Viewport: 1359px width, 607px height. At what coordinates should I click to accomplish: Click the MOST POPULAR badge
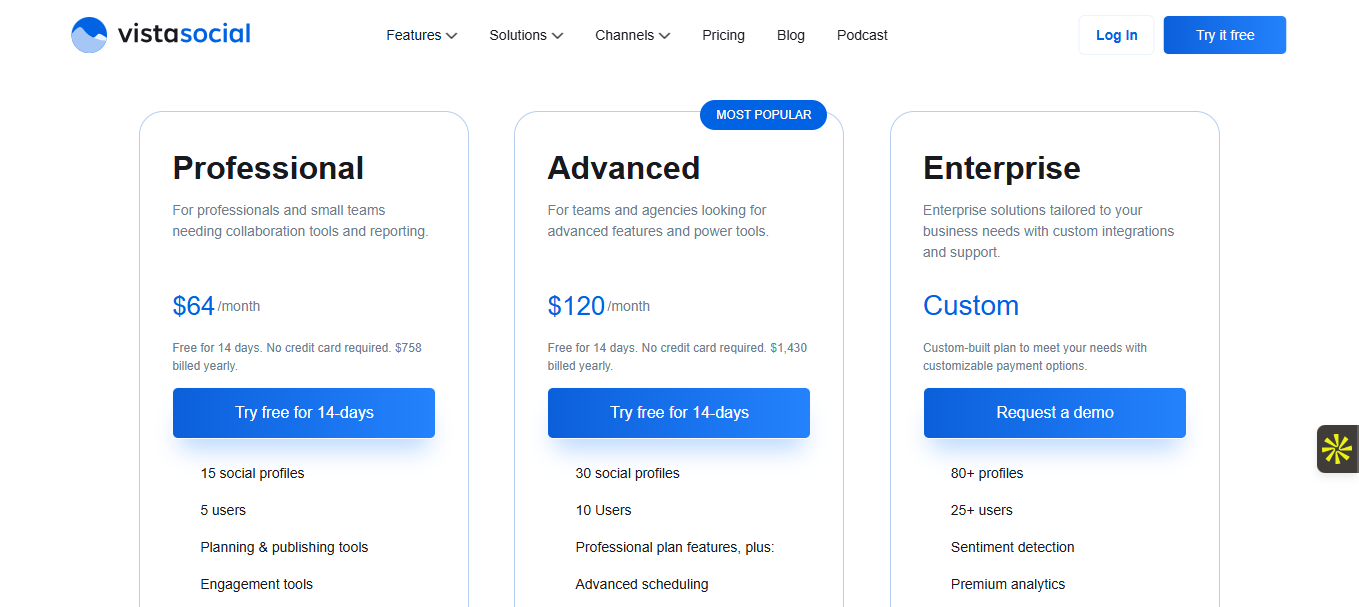763,115
